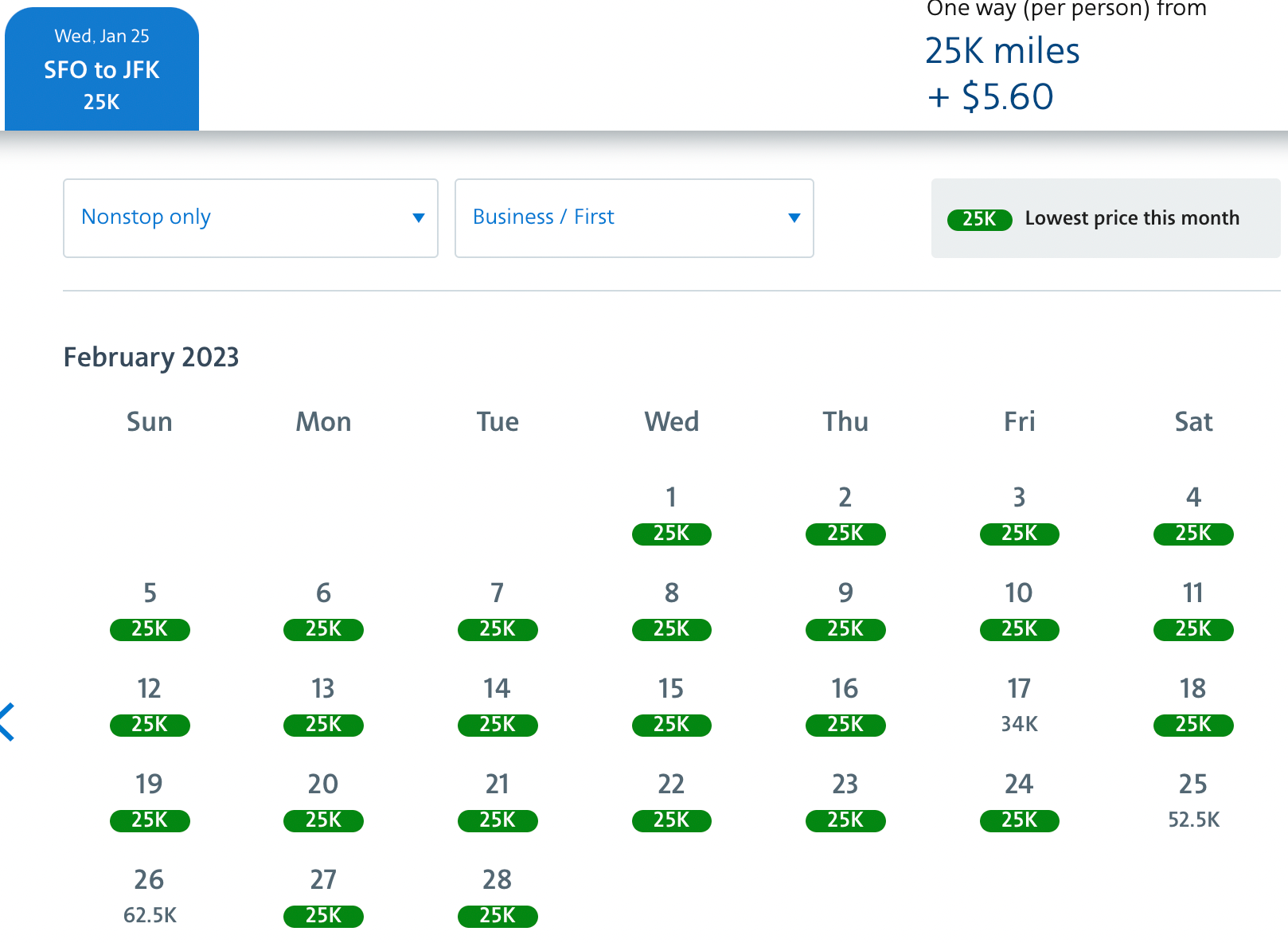Choose February 25 priced at 52.5K miles
1288x943 pixels.
1192,819
